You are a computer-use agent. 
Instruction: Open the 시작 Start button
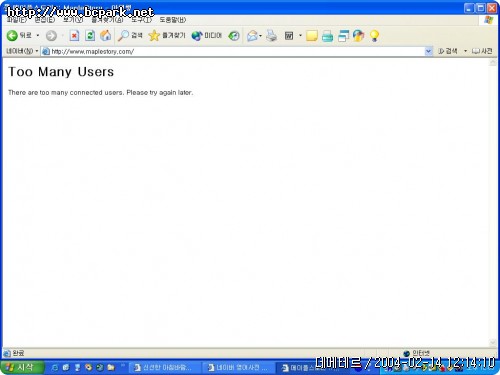coord(22,367)
